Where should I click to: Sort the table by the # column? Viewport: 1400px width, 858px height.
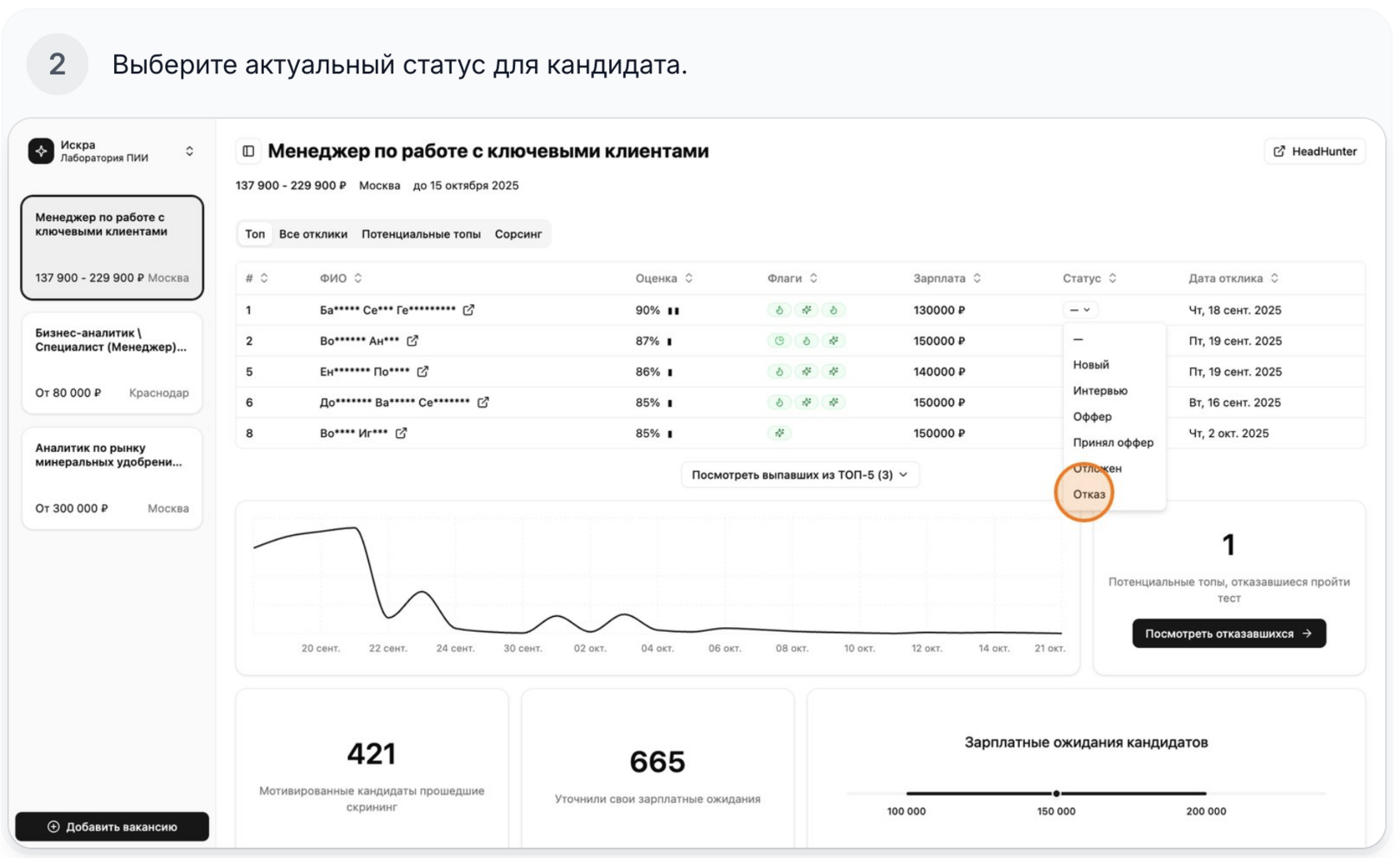pyautogui.click(x=264, y=278)
